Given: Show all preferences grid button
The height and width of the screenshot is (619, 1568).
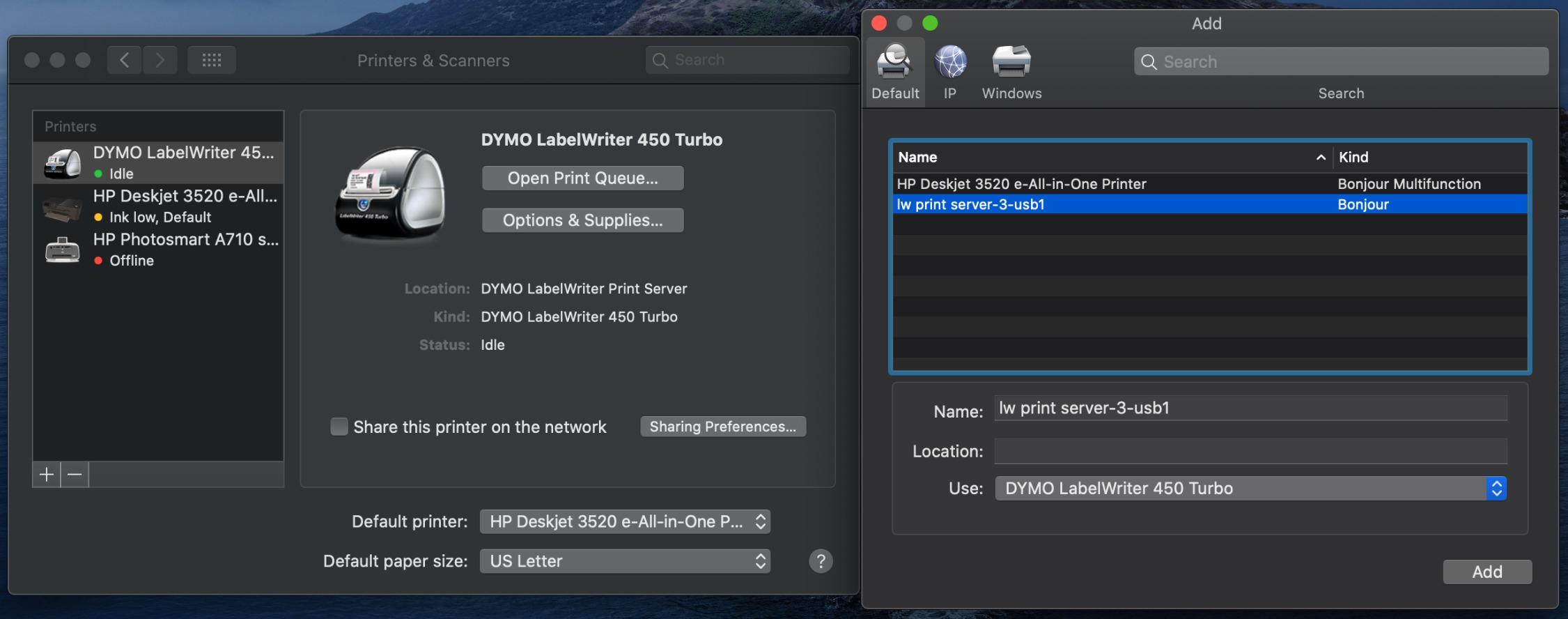Looking at the screenshot, I should pos(211,60).
